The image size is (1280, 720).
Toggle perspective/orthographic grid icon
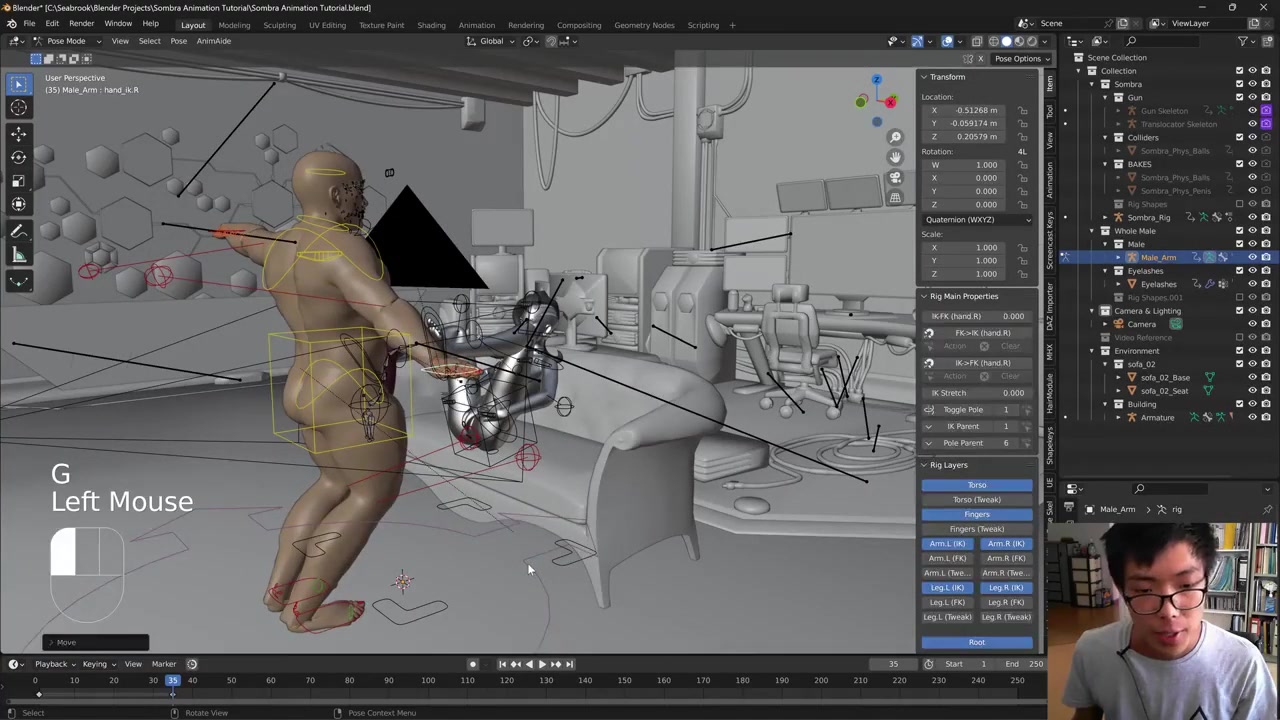(895, 197)
